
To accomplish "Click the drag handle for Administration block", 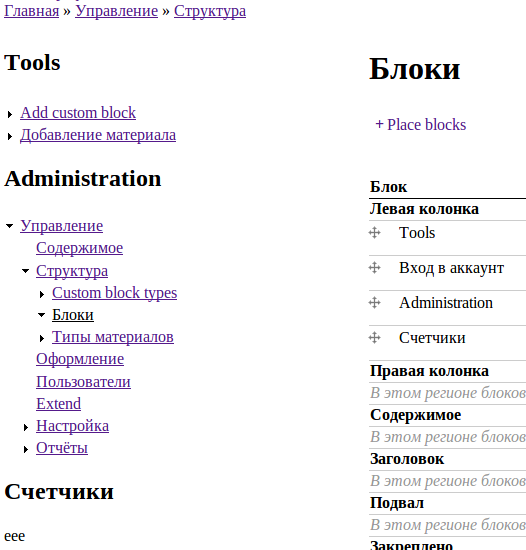I will click(x=375, y=302).
